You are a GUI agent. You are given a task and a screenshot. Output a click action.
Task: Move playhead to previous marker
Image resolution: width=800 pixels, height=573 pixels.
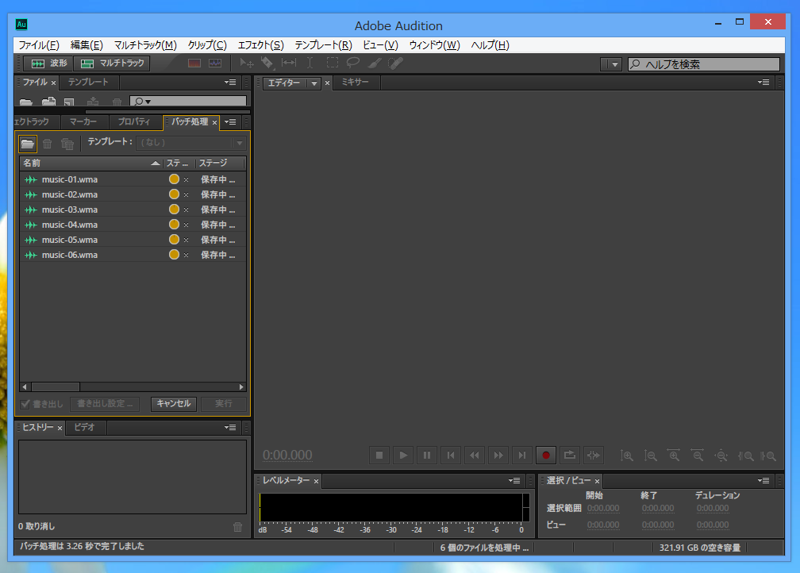click(x=451, y=455)
